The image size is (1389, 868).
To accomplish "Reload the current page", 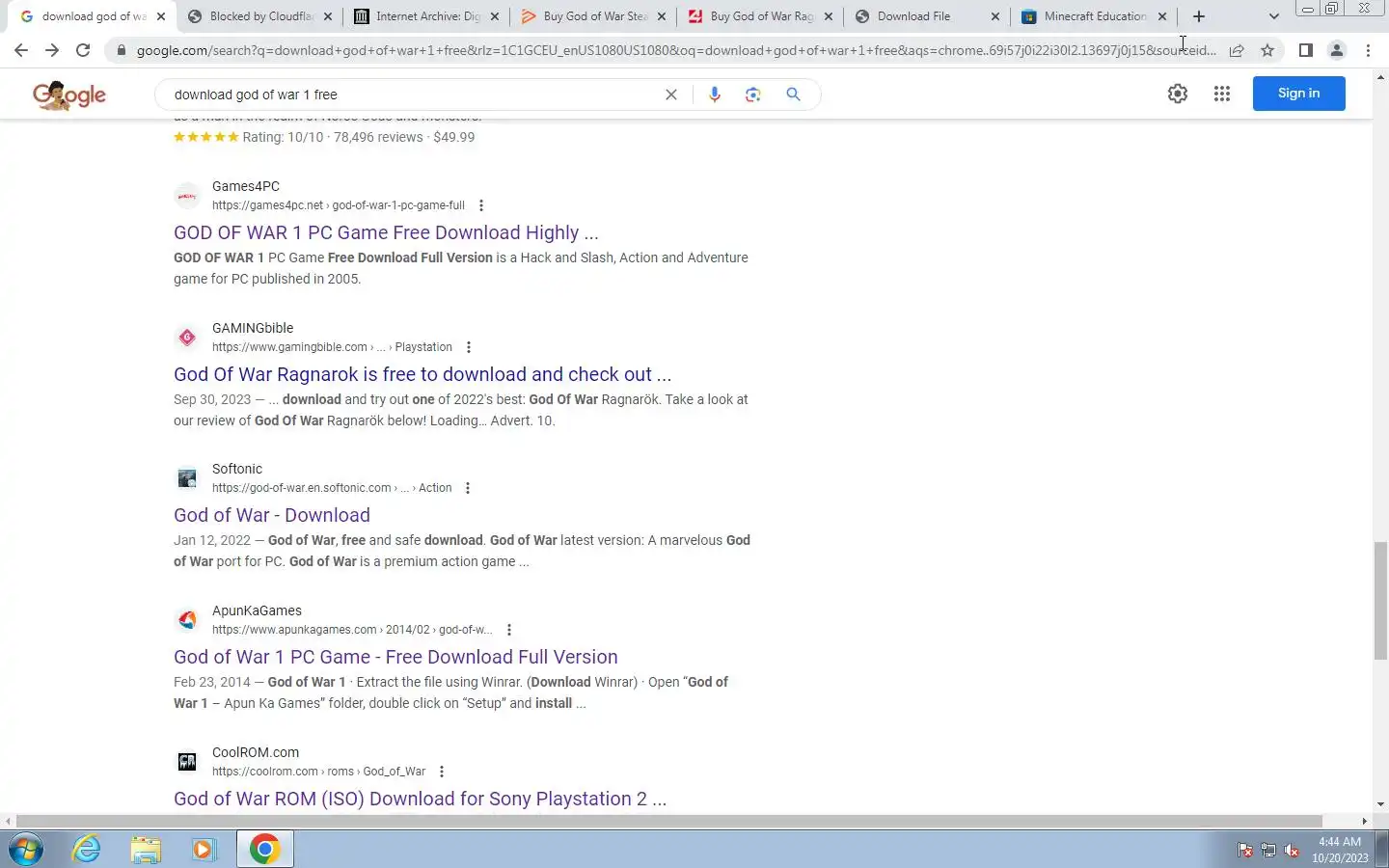I will click(83, 50).
